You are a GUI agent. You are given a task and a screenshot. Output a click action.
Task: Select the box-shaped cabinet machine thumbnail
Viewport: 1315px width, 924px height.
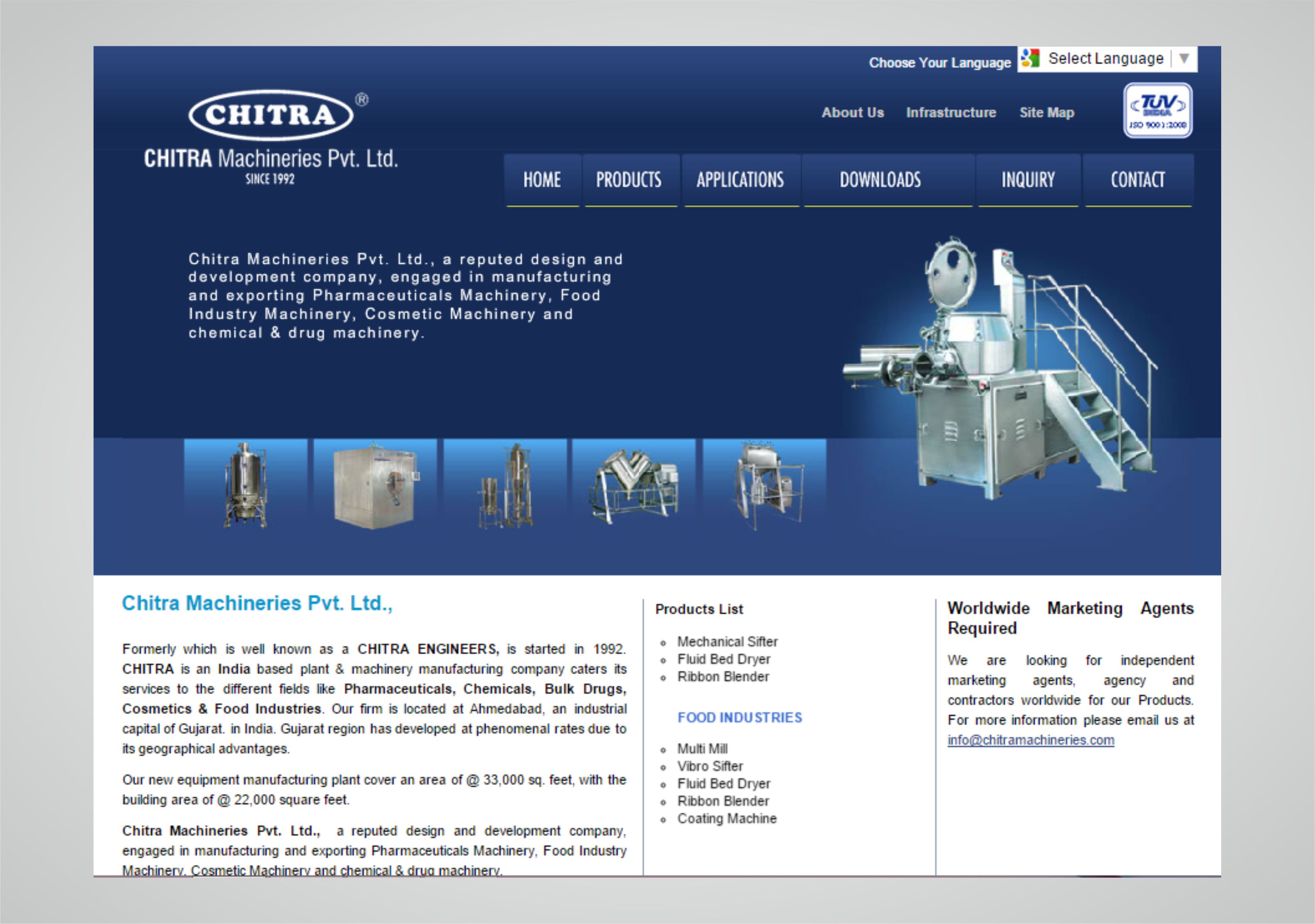pyautogui.click(x=375, y=484)
